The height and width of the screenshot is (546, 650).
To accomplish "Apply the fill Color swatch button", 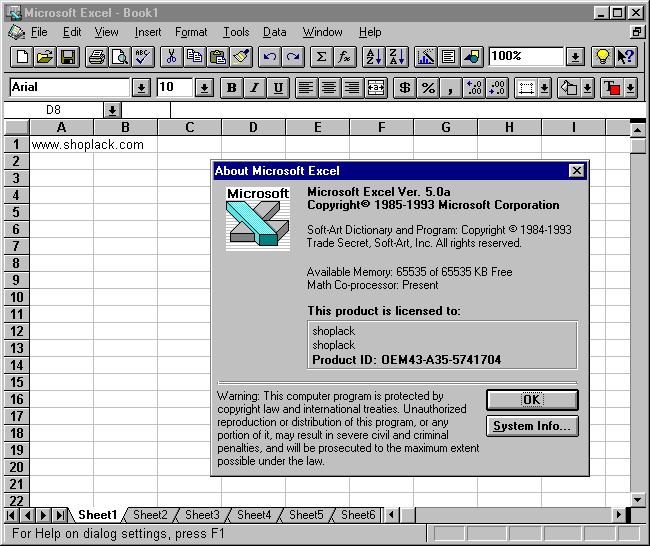I will [x=569, y=88].
